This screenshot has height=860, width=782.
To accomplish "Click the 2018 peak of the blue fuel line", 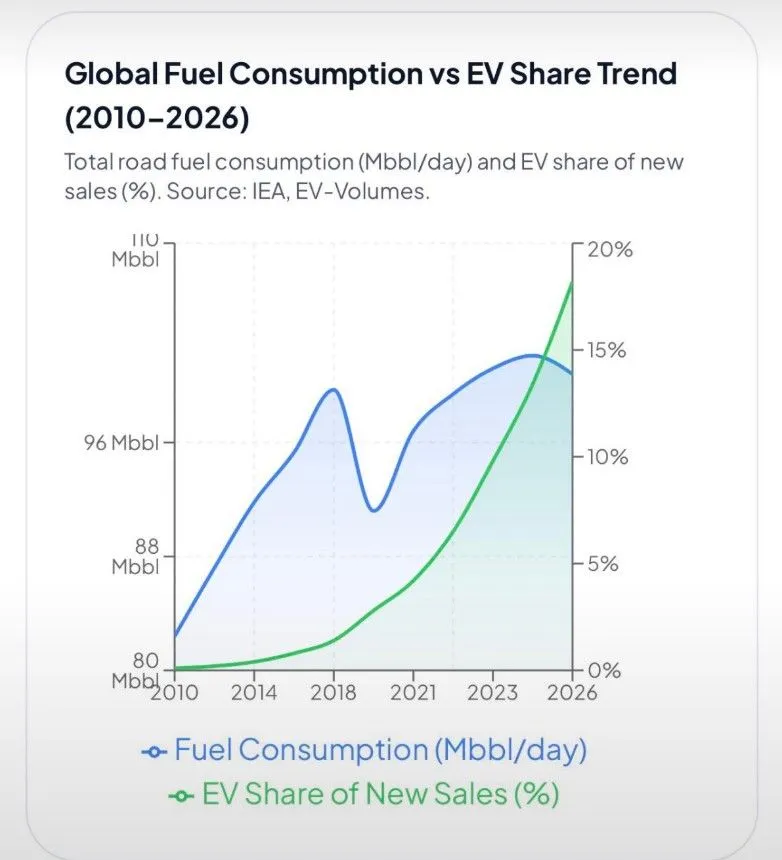I will (x=333, y=389).
